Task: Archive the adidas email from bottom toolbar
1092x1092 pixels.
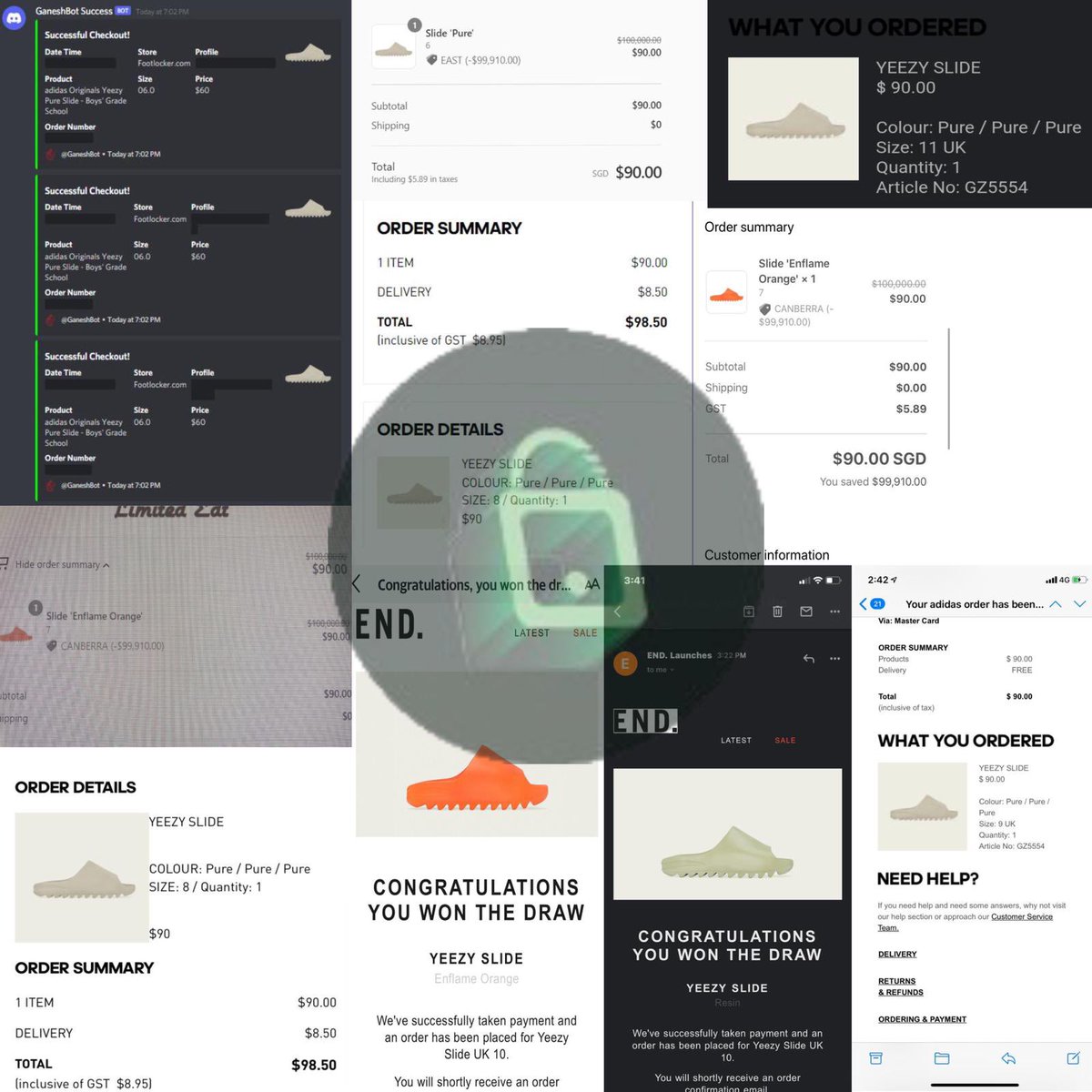Action: [876, 1058]
